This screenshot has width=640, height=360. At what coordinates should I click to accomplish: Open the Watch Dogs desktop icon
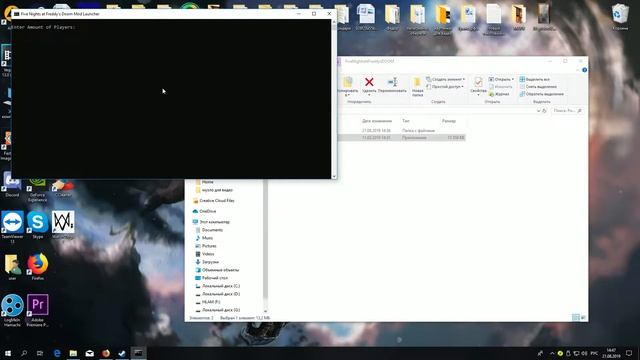(x=63, y=222)
